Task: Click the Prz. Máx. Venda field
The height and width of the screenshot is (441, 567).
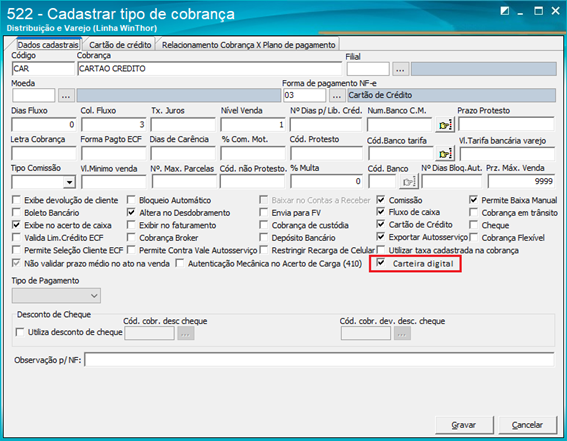Action: pyautogui.click(x=521, y=181)
